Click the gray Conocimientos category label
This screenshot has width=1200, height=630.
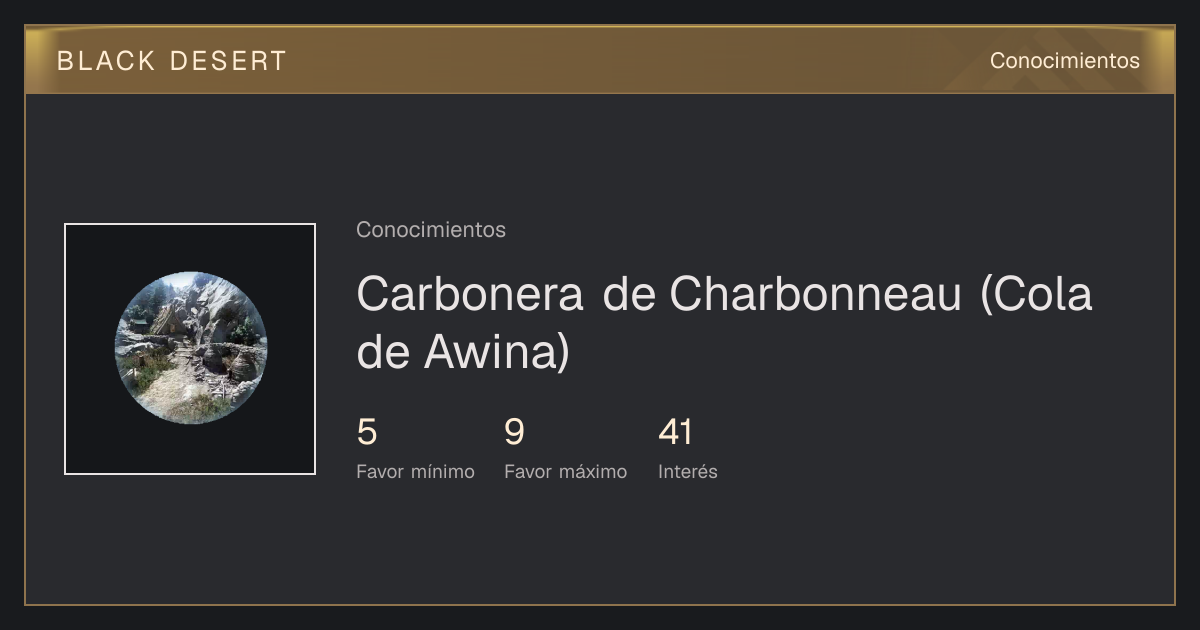pos(431,230)
